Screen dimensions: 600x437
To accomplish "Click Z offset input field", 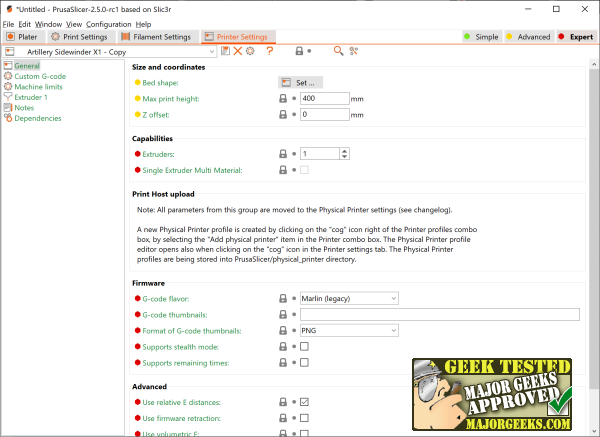I will (324, 114).
